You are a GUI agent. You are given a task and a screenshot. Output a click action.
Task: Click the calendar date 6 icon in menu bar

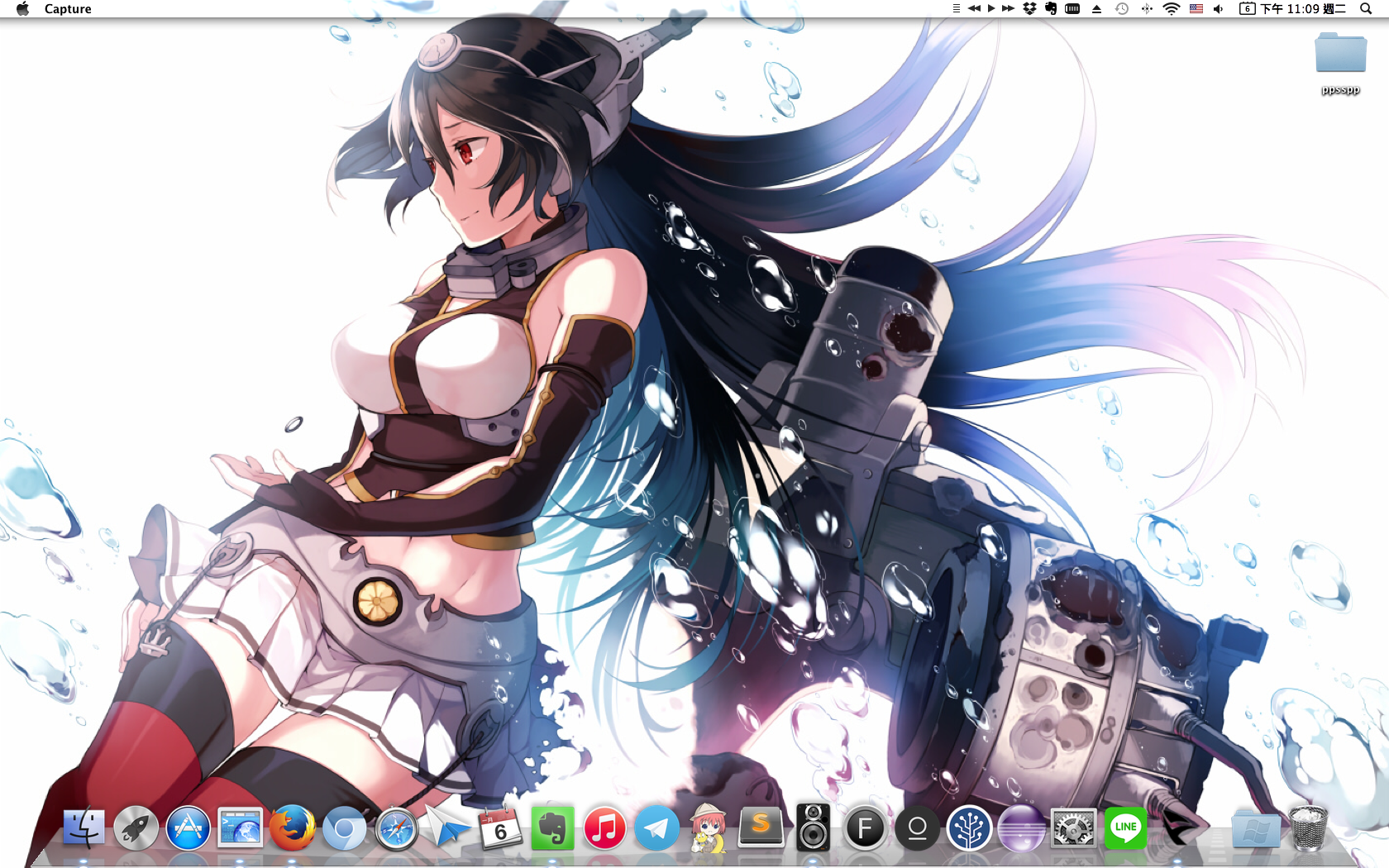pos(1247,8)
